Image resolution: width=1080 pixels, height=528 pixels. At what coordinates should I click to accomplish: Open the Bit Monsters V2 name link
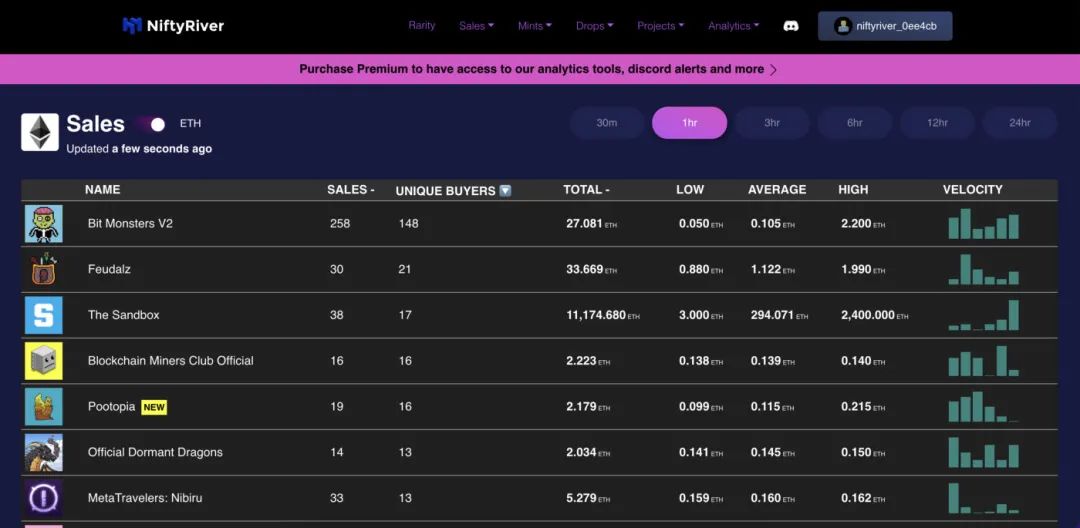point(130,224)
